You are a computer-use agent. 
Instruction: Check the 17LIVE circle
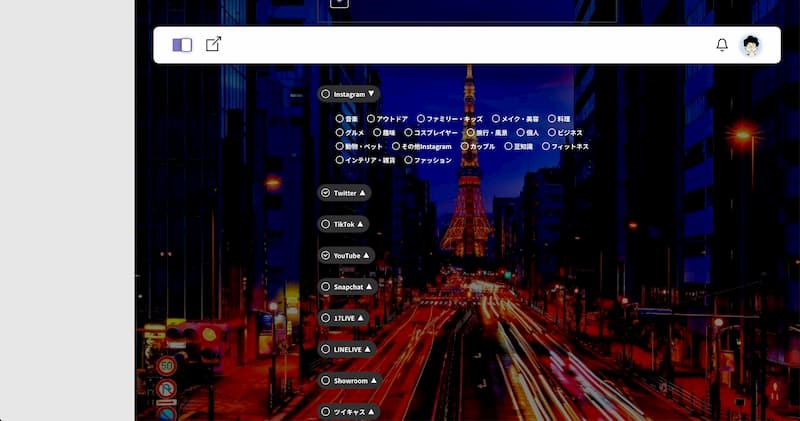326,318
